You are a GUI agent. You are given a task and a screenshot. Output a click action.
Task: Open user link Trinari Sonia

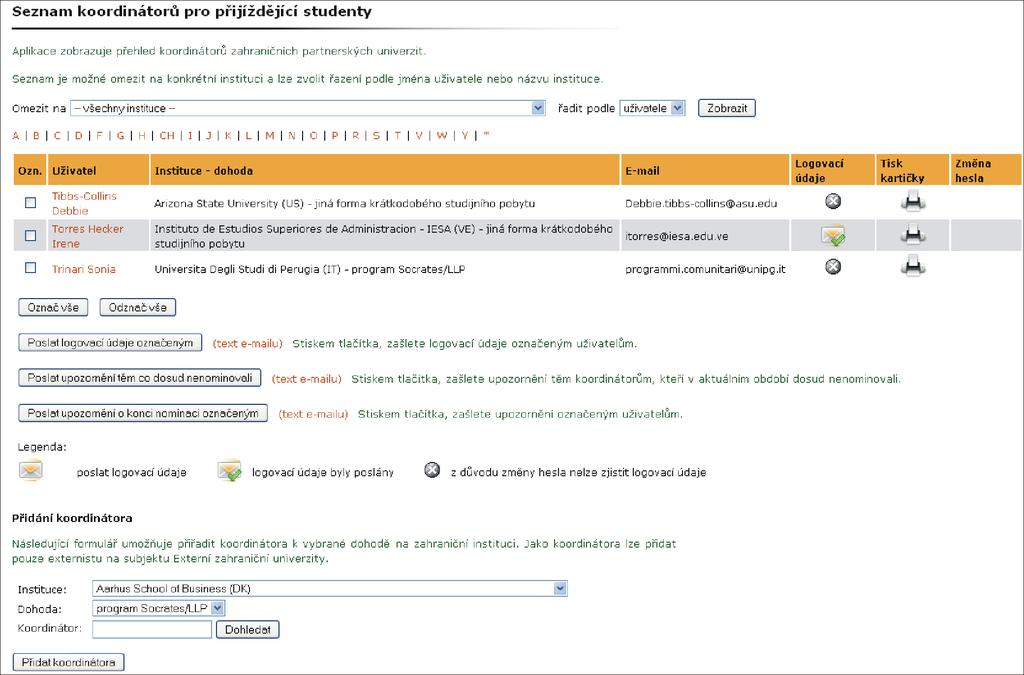pyautogui.click(x=84, y=269)
